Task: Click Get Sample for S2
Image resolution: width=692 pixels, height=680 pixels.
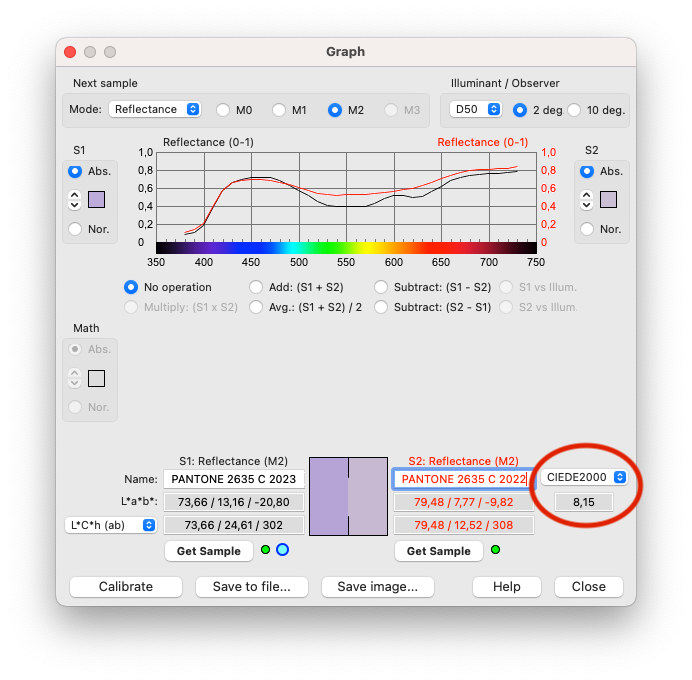Action: pyautogui.click(x=439, y=551)
